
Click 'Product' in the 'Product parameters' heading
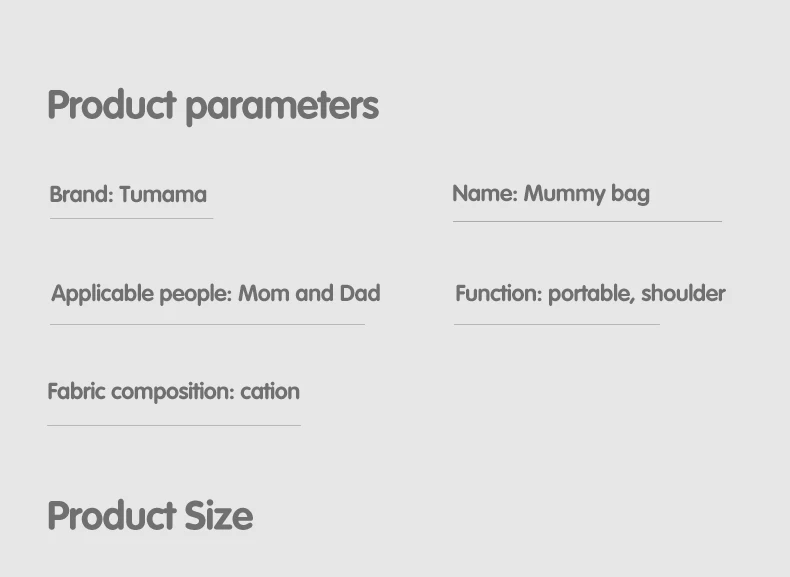[112, 104]
